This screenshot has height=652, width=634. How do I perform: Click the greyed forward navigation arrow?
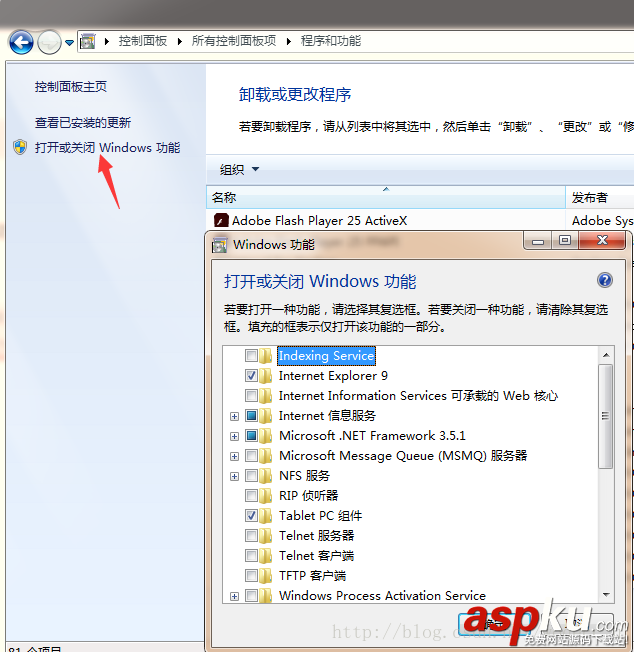(49, 42)
